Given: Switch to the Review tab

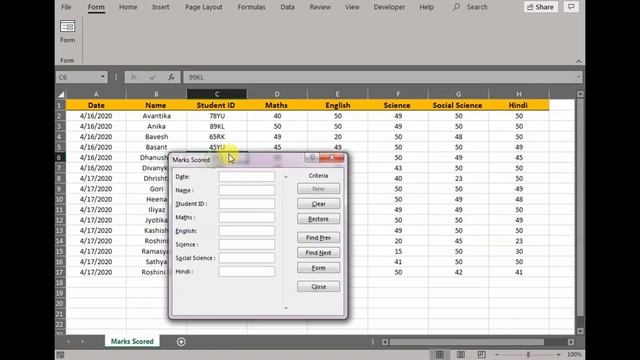Looking at the screenshot, I should [320, 7].
